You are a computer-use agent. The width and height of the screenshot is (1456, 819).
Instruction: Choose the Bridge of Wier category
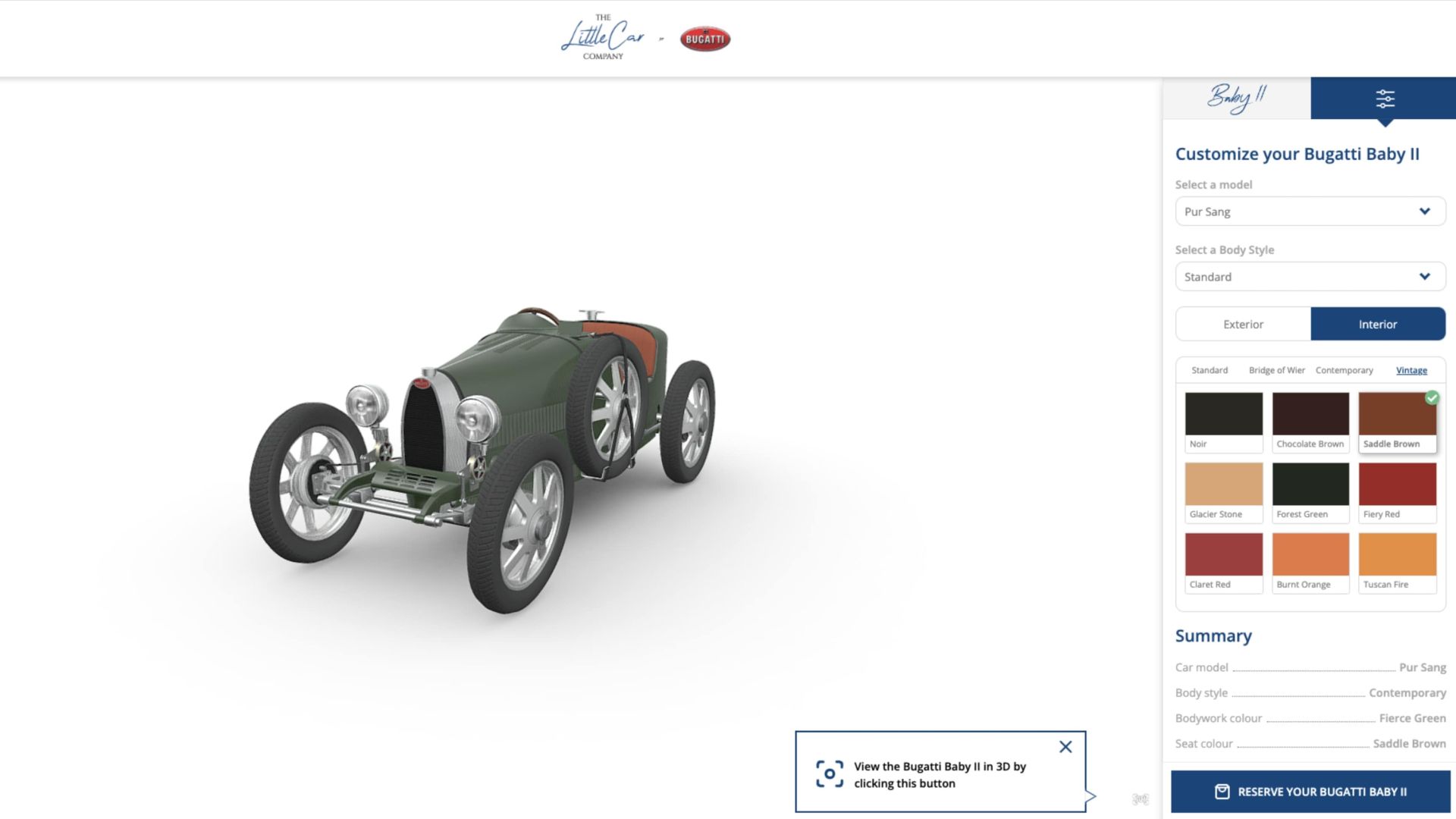pyautogui.click(x=1277, y=371)
